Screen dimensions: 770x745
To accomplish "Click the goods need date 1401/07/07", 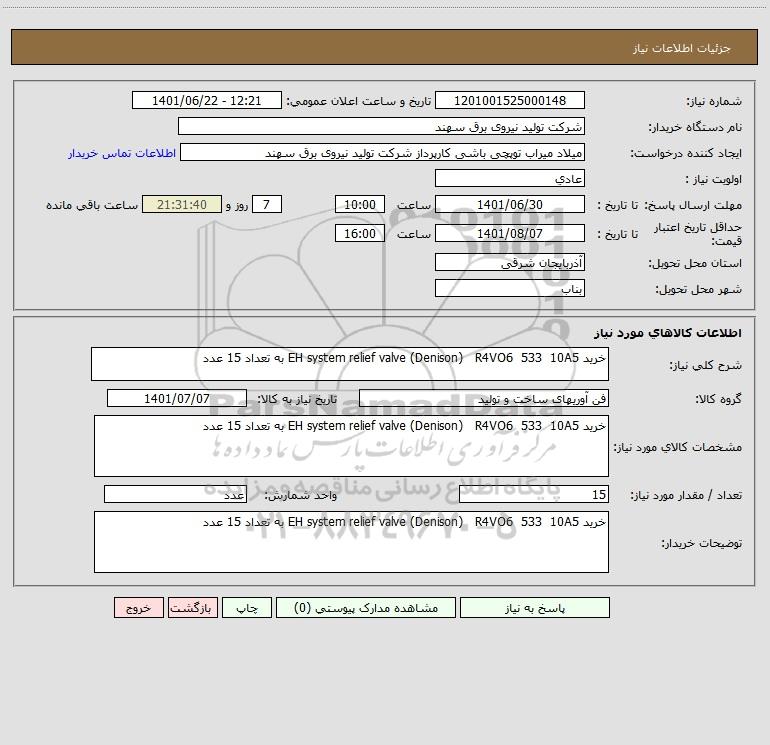I will (177, 398).
